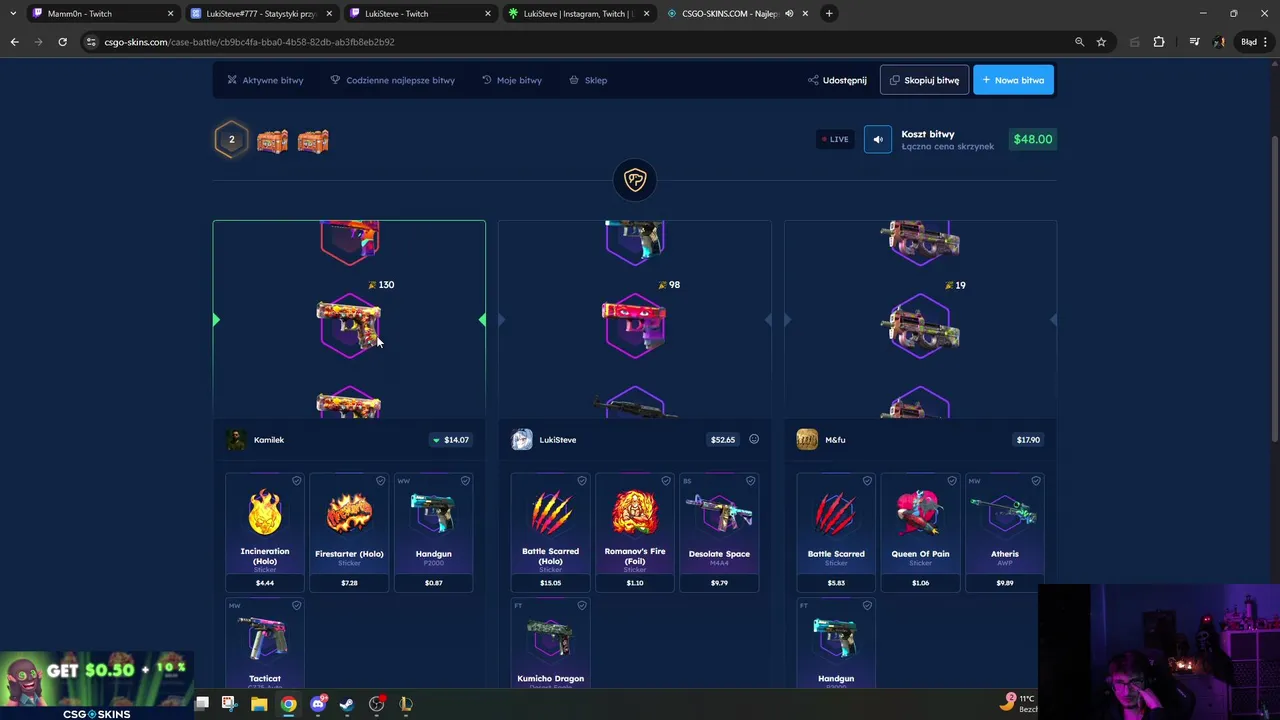1280x720 pixels.
Task: Open Codzienne najlepsze bitwy tab
Action: 392,80
